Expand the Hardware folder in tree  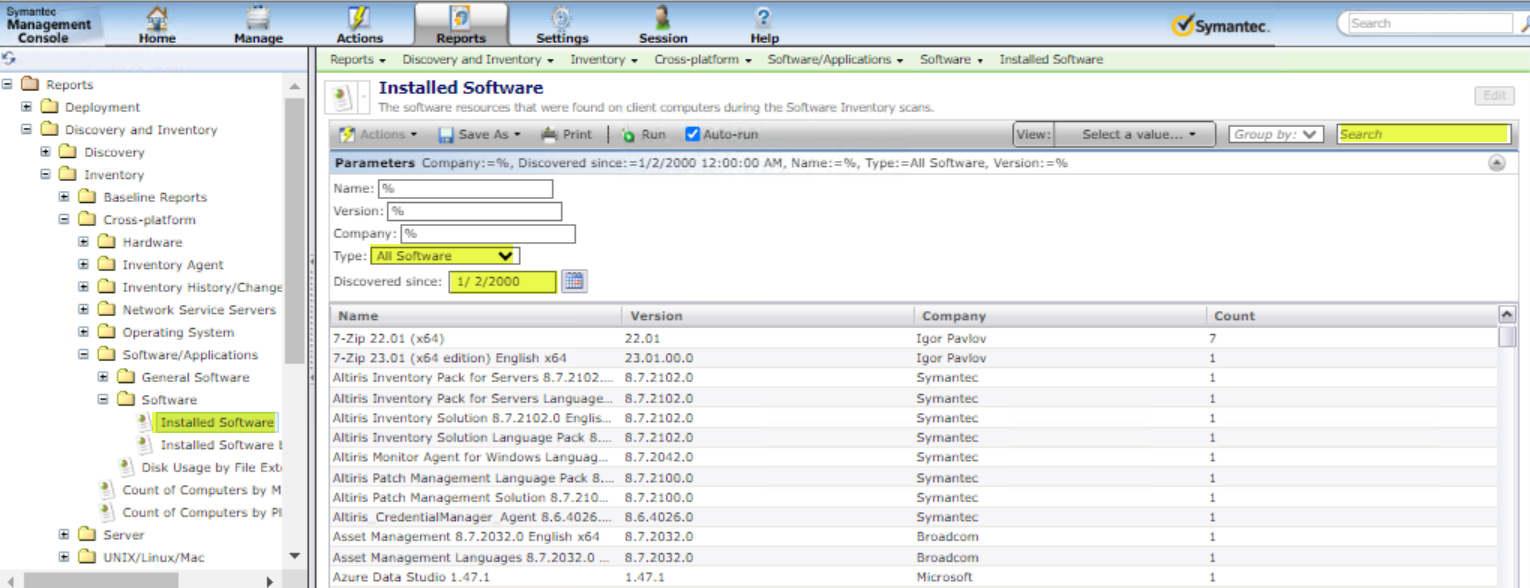click(x=84, y=242)
